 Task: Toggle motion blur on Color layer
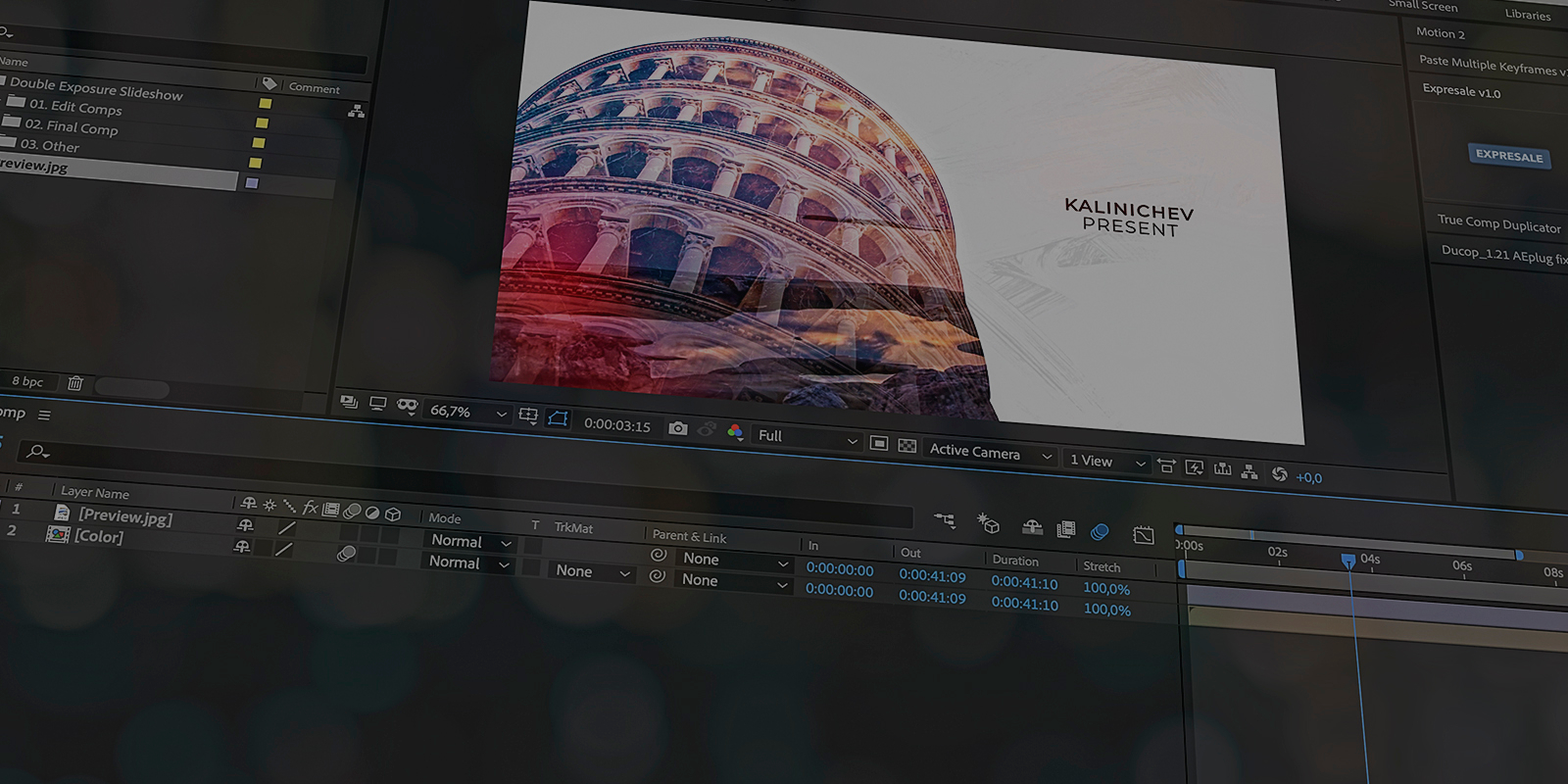click(346, 554)
